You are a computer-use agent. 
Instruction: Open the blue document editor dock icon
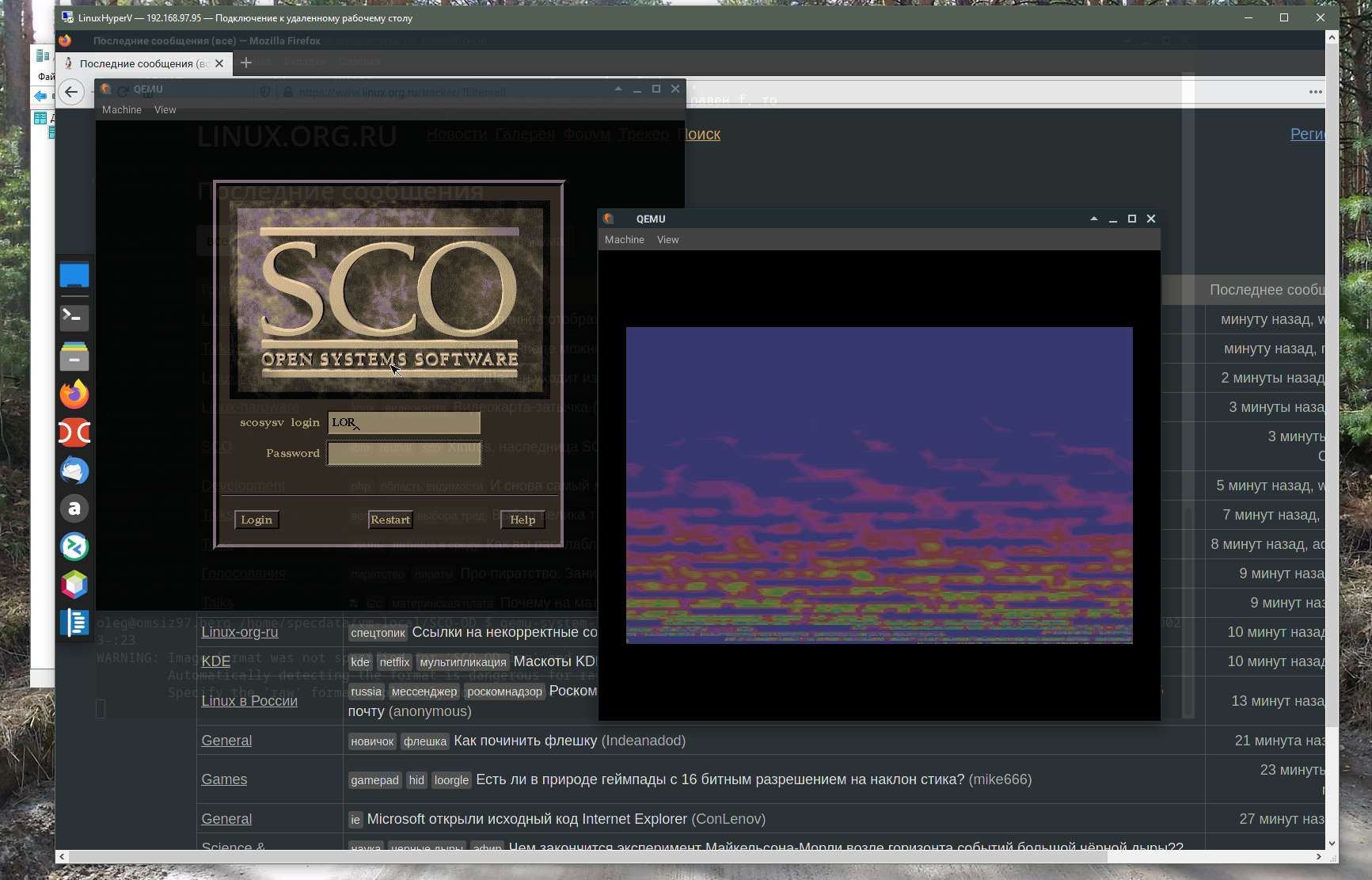(x=74, y=623)
